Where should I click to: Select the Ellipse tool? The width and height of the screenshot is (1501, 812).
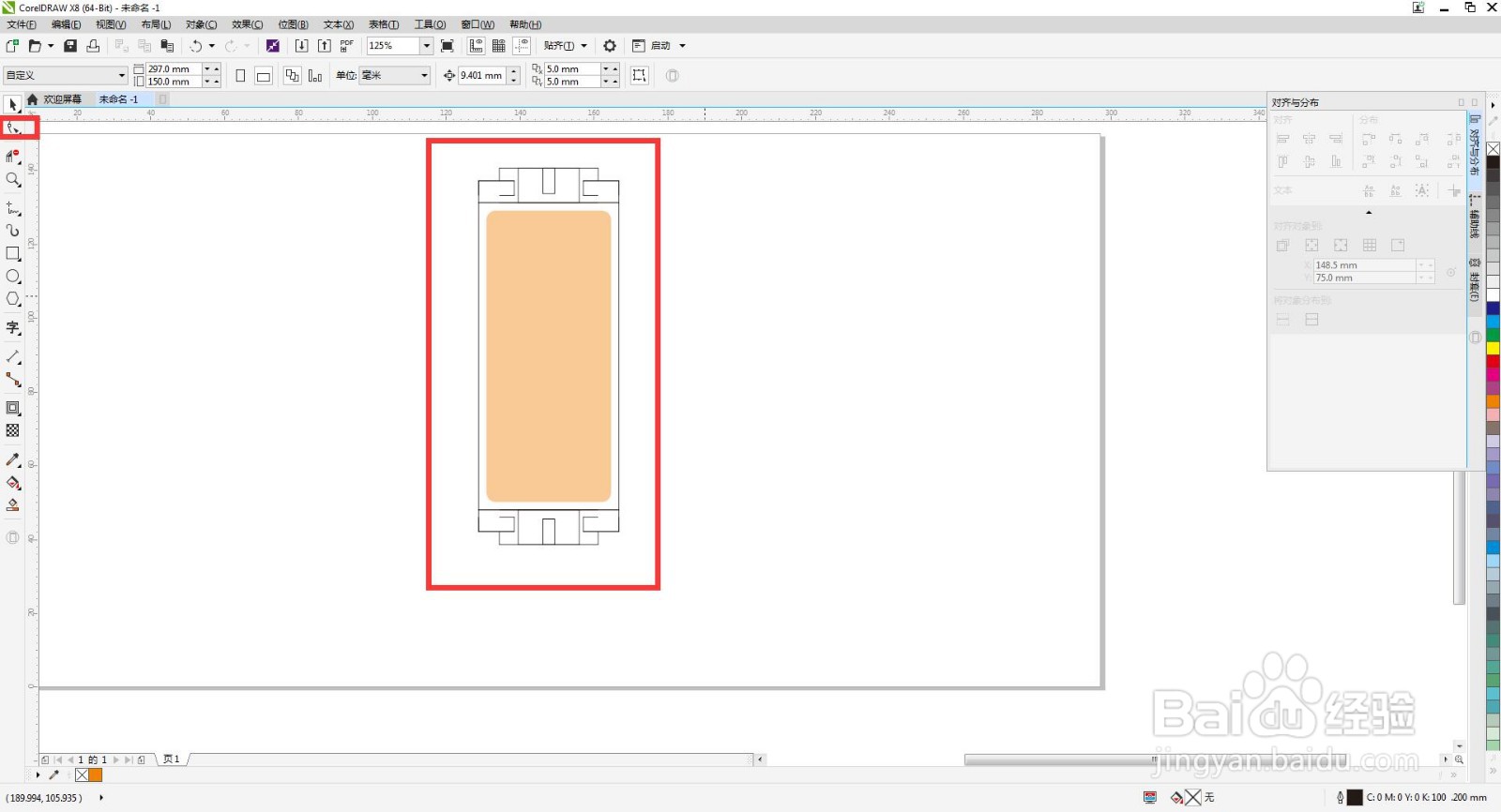[13, 277]
